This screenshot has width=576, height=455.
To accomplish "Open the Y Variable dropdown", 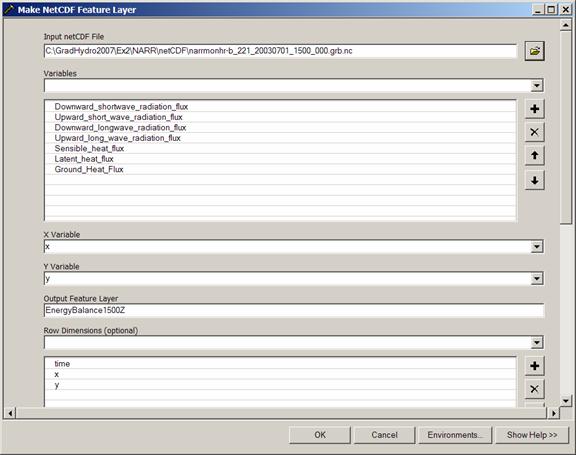I will pos(537,279).
